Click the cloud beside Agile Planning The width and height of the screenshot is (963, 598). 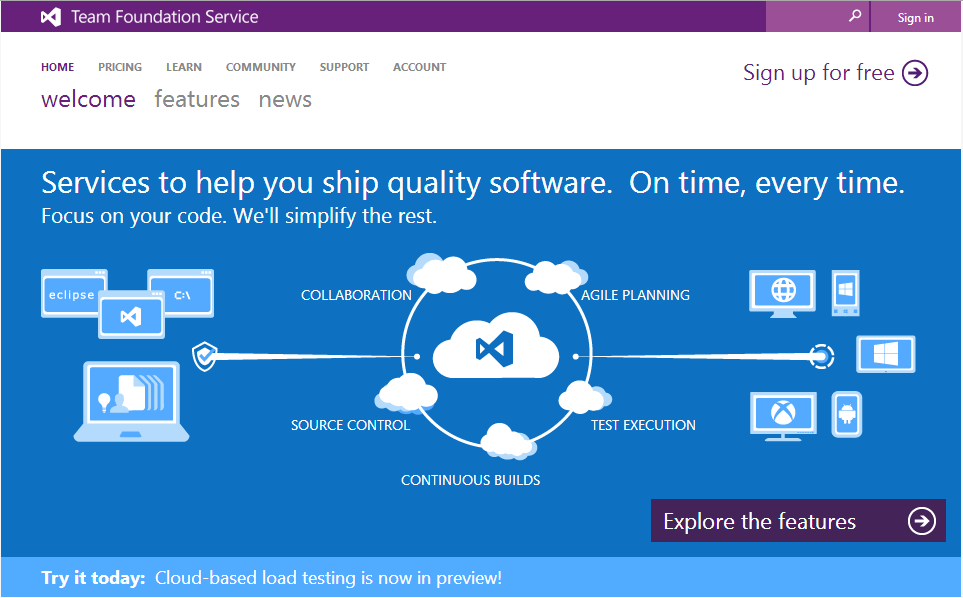(x=556, y=277)
